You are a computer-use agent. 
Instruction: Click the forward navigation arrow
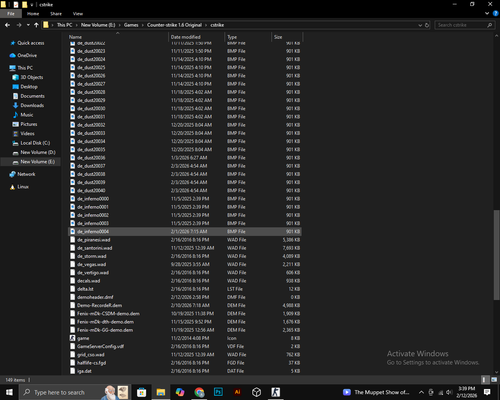[19, 25]
